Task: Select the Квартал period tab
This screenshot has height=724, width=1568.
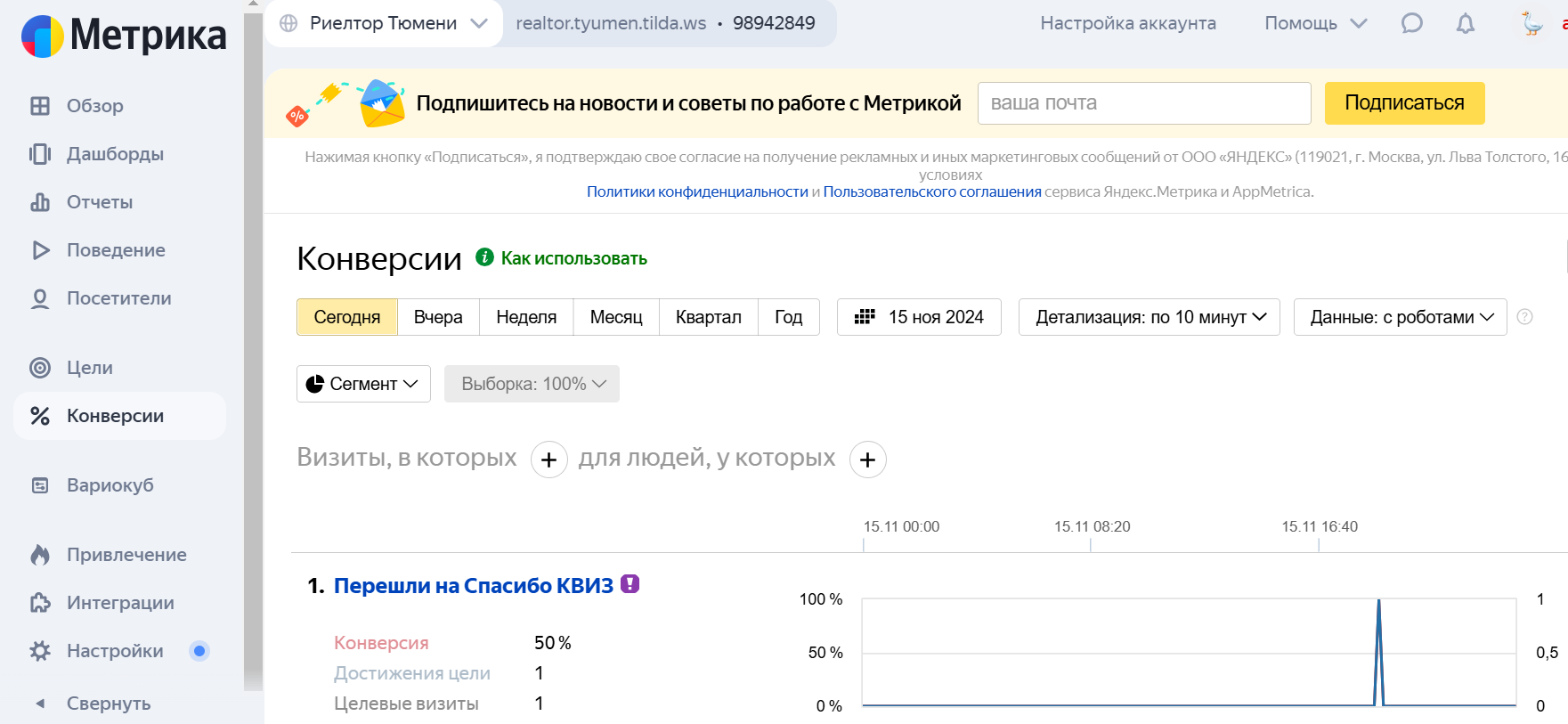Action: [709, 317]
